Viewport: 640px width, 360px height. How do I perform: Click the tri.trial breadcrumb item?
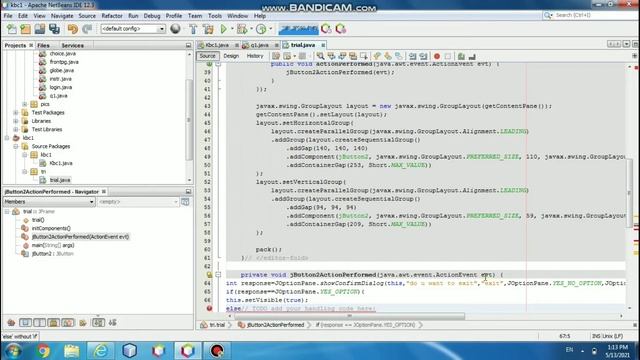coord(217,325)
